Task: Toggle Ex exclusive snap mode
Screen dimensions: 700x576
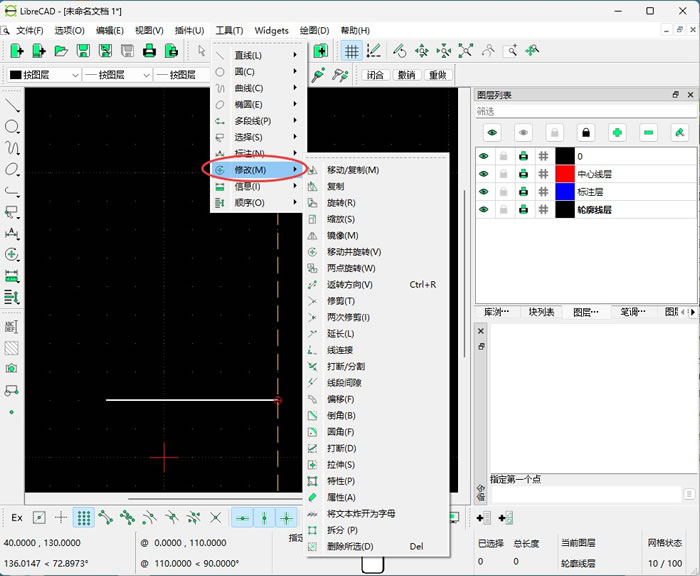Action: tap(17, 518)
